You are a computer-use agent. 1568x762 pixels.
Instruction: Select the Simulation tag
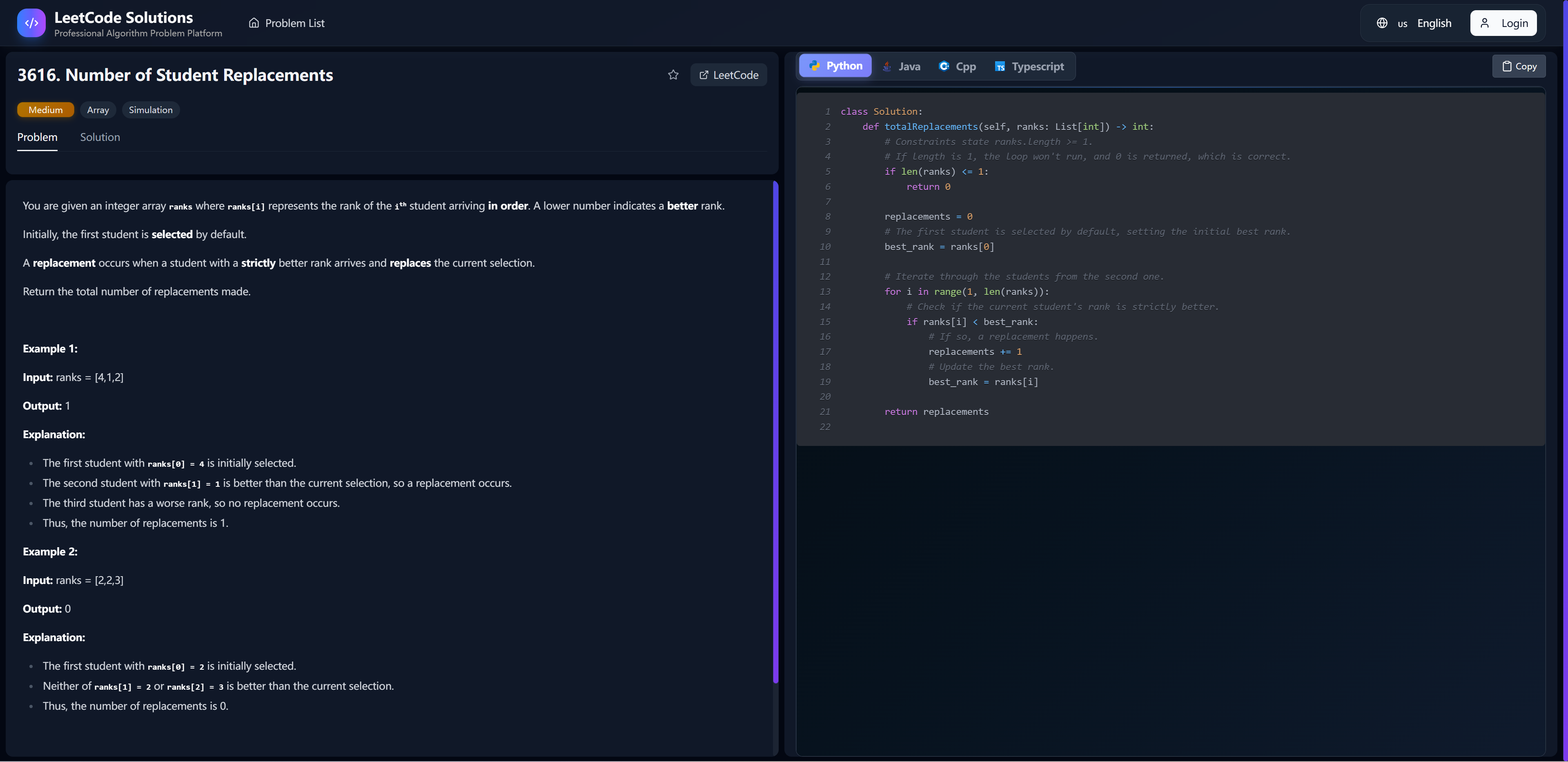click(x=150, y=109)
